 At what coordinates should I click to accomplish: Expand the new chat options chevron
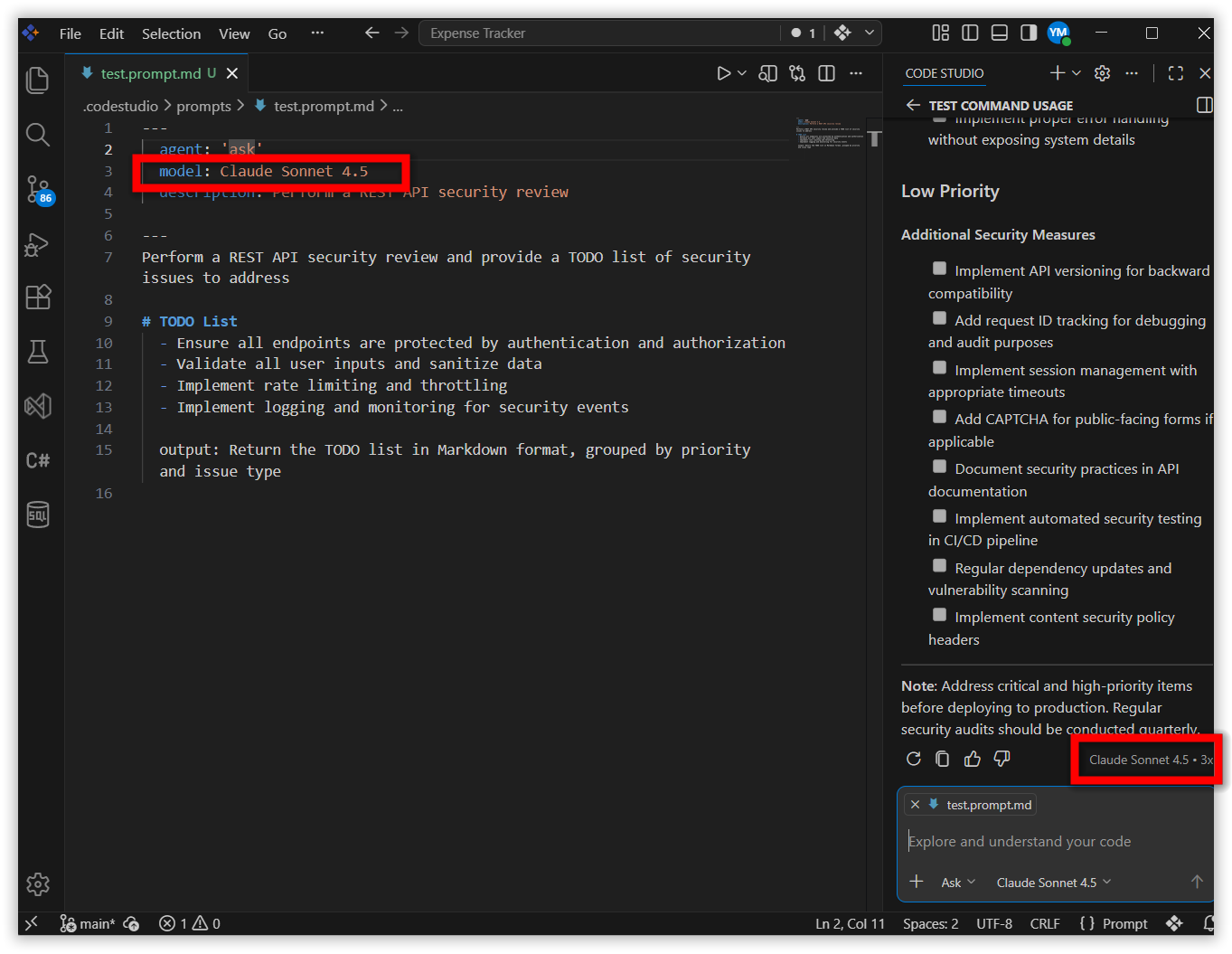1076,73
